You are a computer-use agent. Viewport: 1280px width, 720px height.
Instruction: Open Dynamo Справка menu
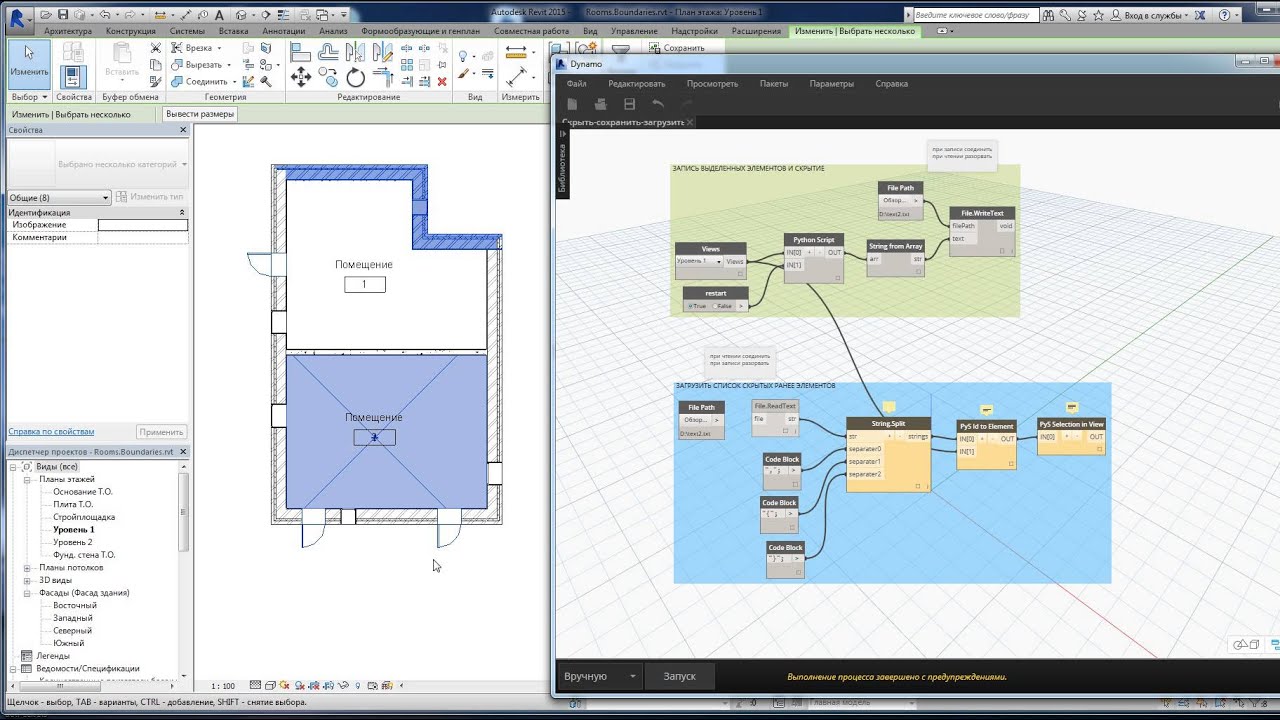pos(891,84)
